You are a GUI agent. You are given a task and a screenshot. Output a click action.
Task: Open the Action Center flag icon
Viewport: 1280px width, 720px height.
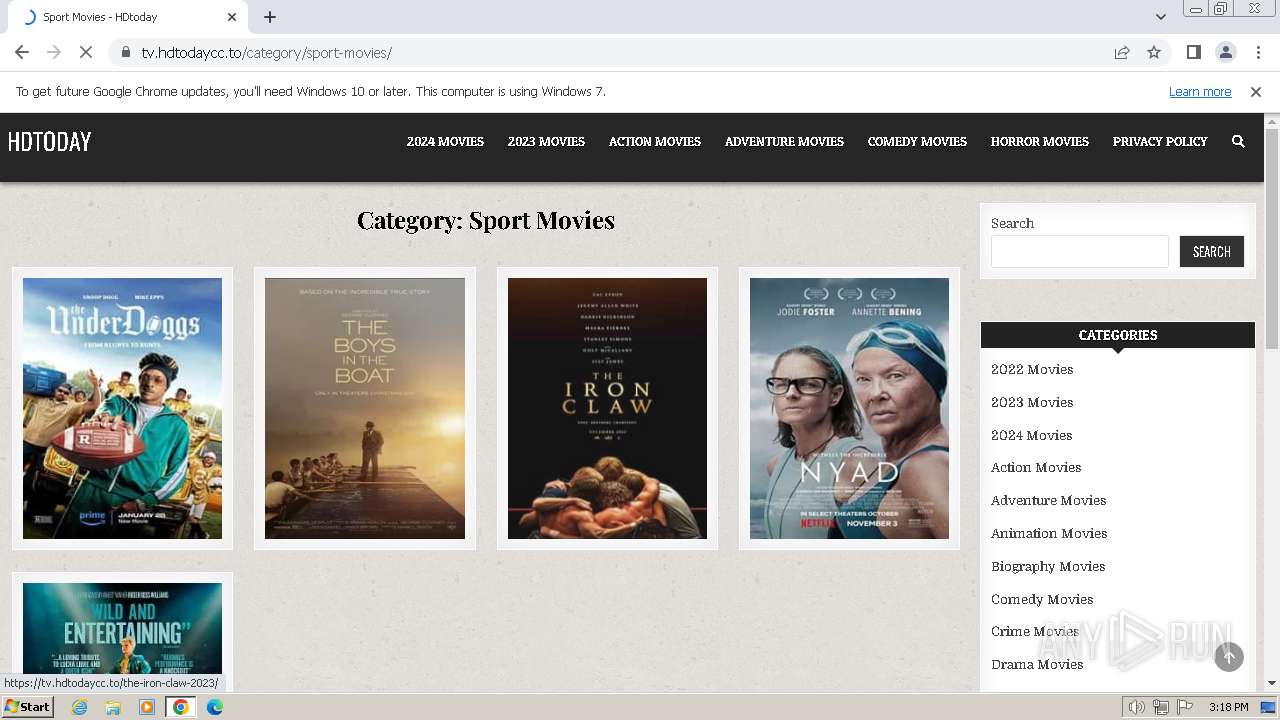click(x=1185, y=707)
